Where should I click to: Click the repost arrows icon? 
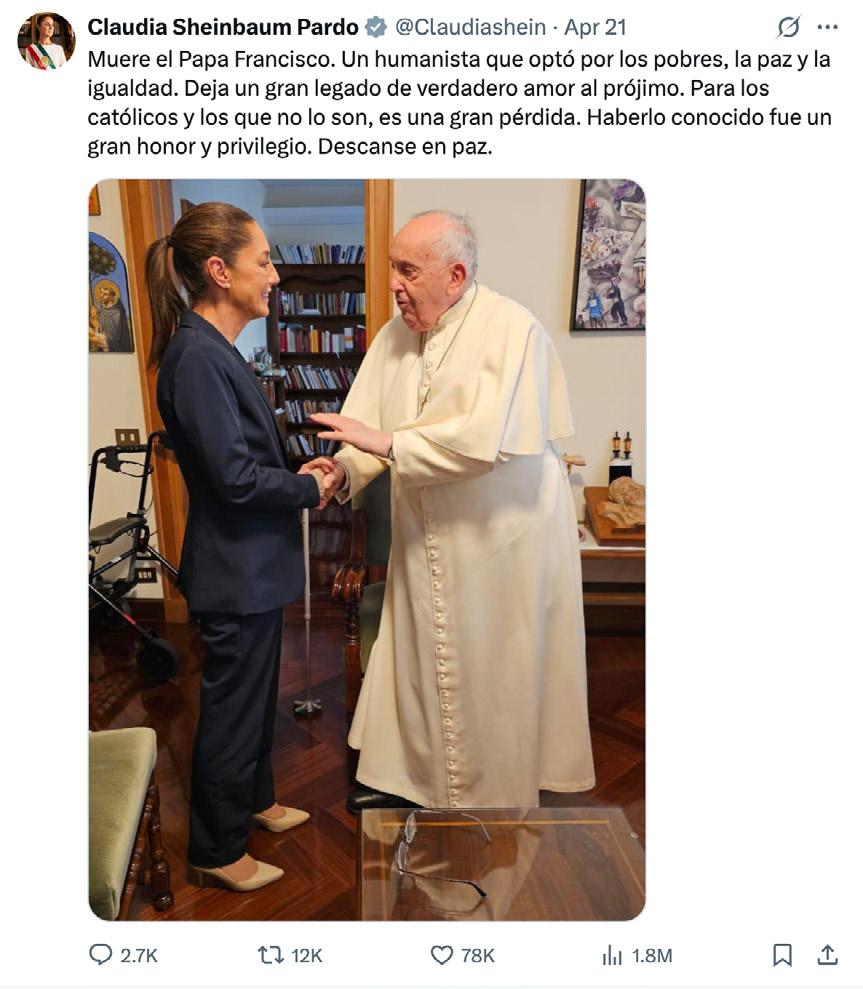[x=271, y=955]
